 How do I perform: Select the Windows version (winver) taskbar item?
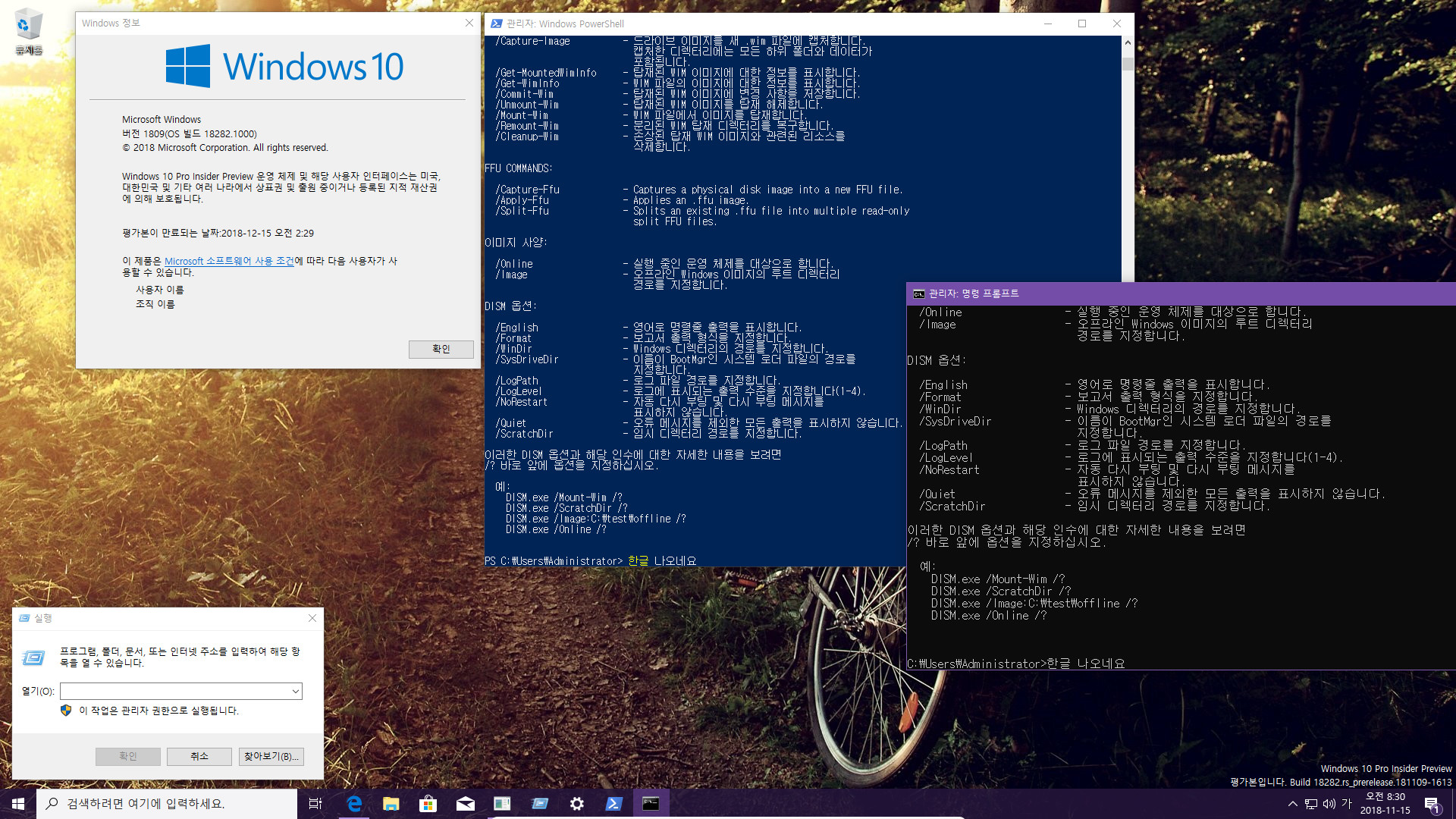tap(502, 804)
